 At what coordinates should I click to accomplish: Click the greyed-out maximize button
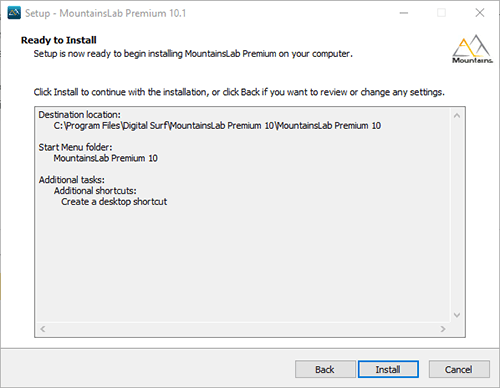(442, 13)
